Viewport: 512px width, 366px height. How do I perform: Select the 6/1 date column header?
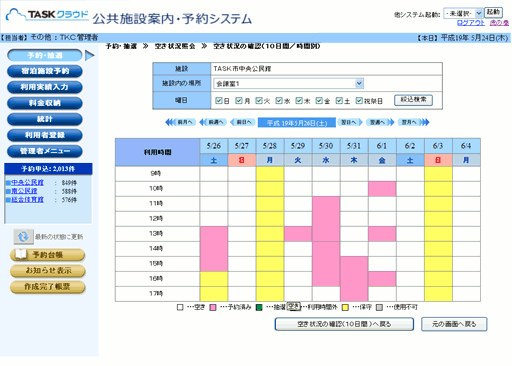pyautogui.click(x=382, y=146)
